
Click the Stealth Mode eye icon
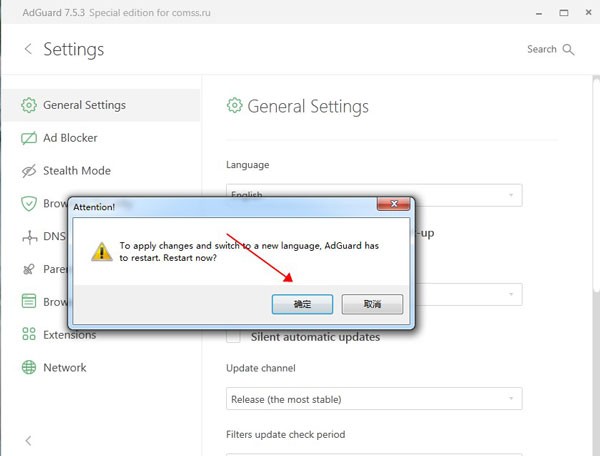27,171
